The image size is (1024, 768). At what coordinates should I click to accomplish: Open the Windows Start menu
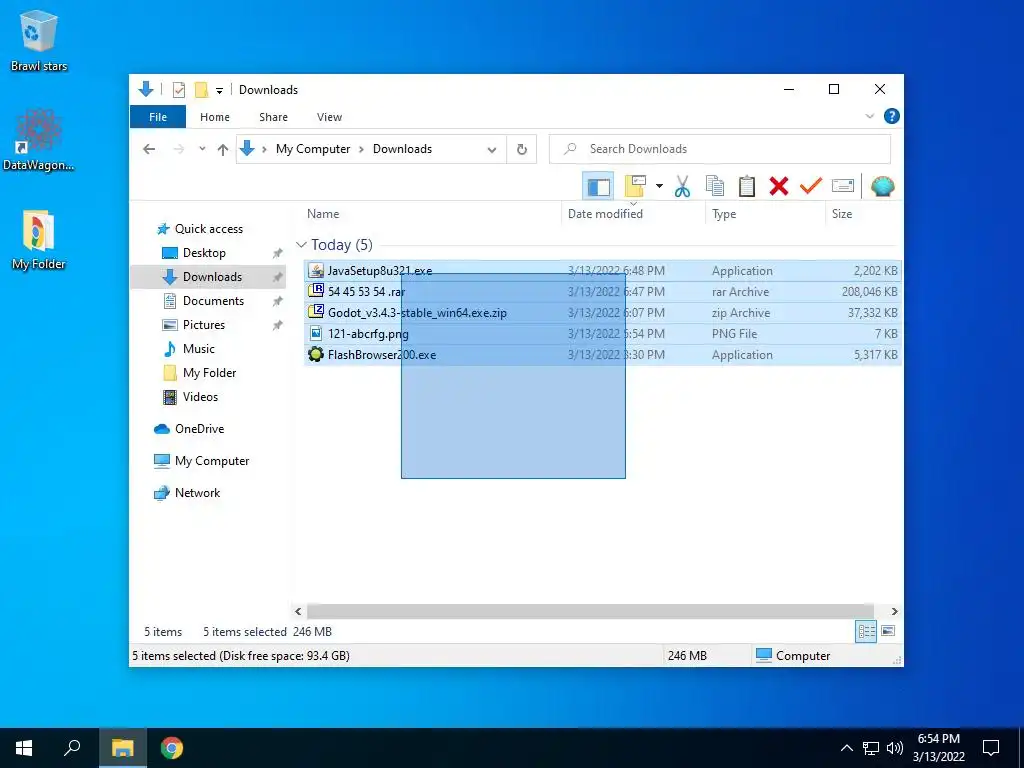pyautogui.click(x=24, y=748)
